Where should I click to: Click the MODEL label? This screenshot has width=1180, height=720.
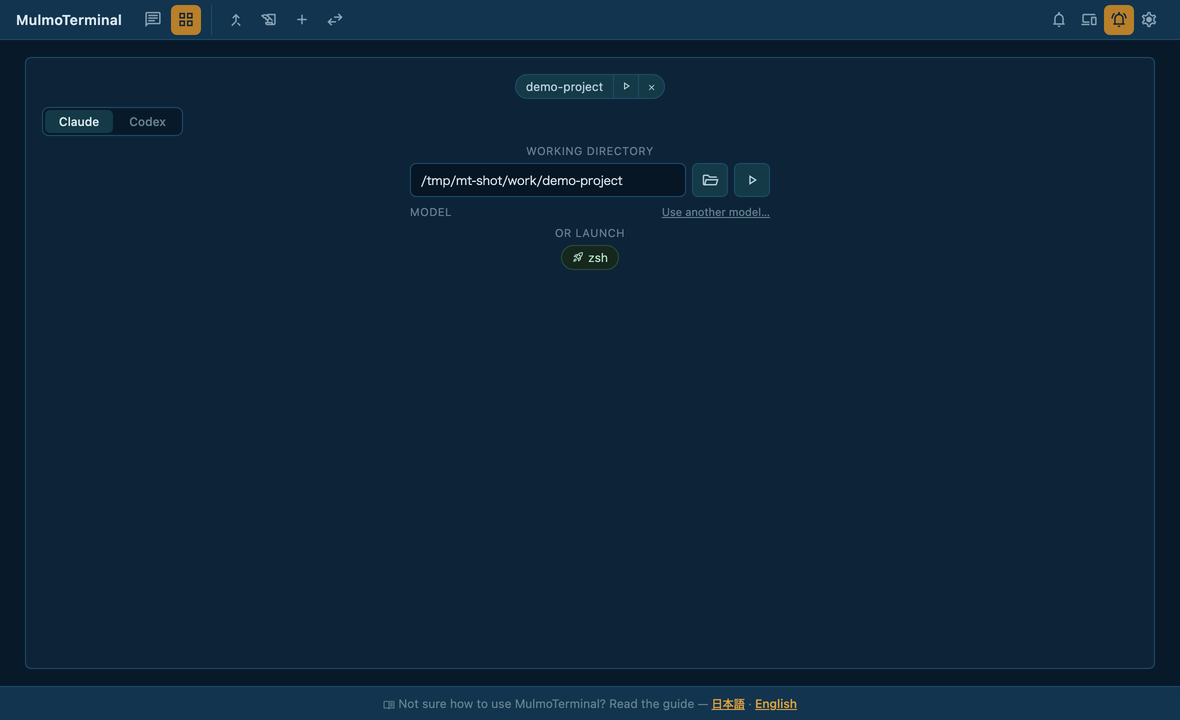coord(430,212)
